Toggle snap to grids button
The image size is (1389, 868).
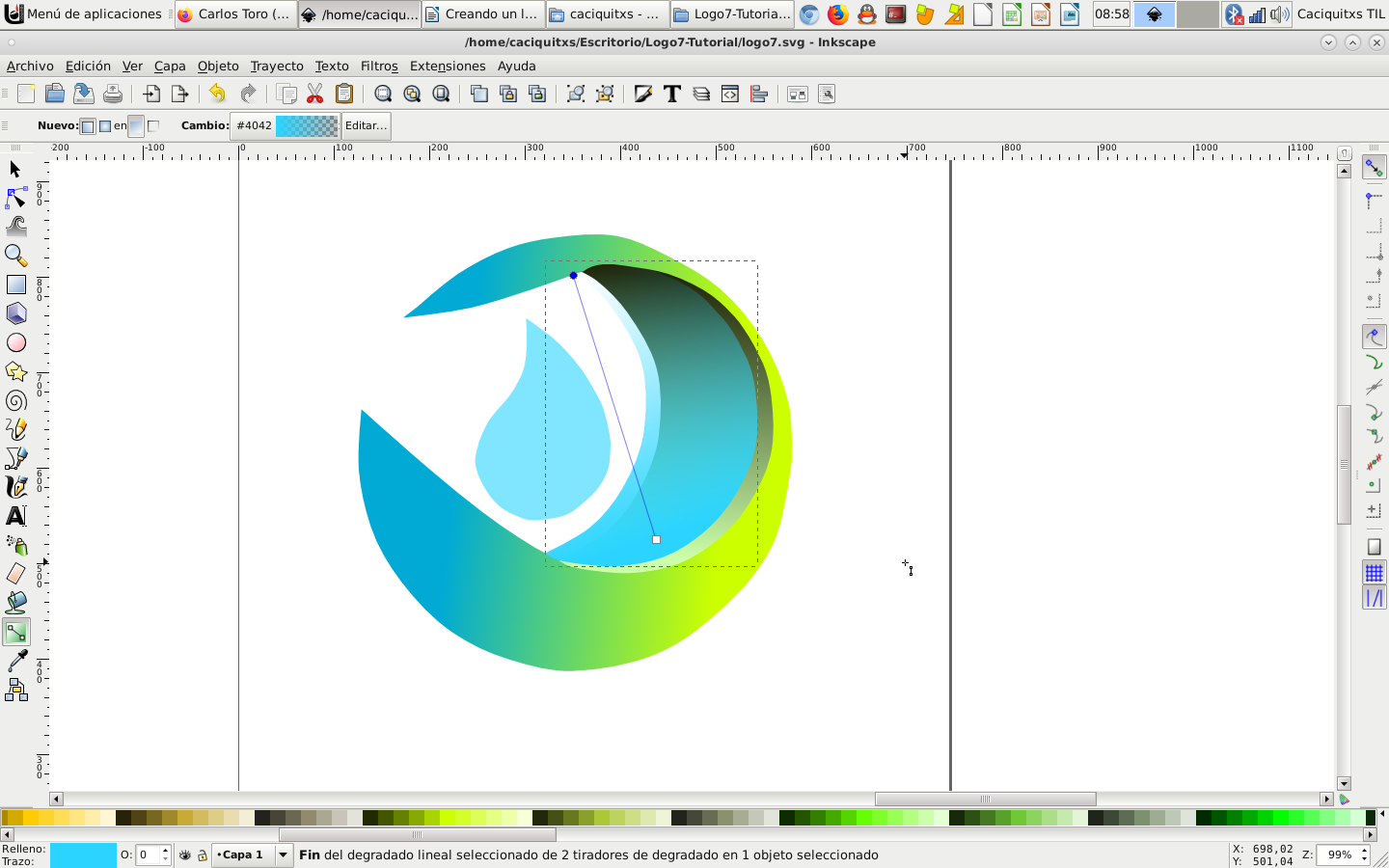(1374, 573)
